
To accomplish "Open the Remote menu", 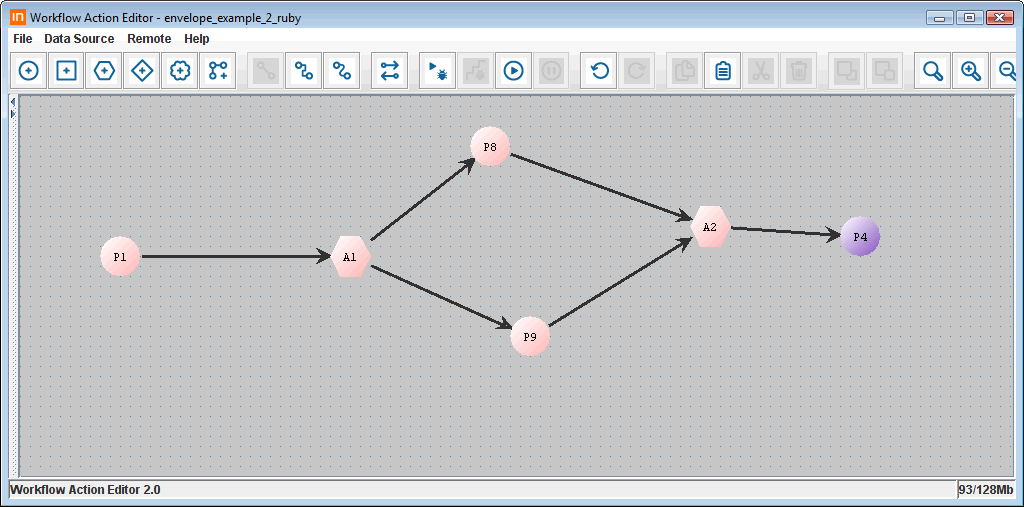I will 149,39.
